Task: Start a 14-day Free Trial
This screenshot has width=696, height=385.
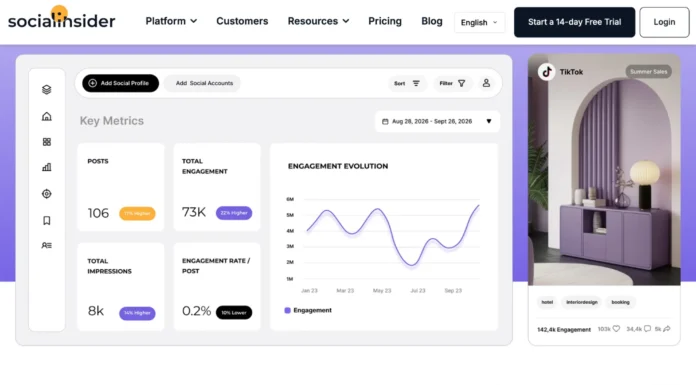Action: point(574,22)
